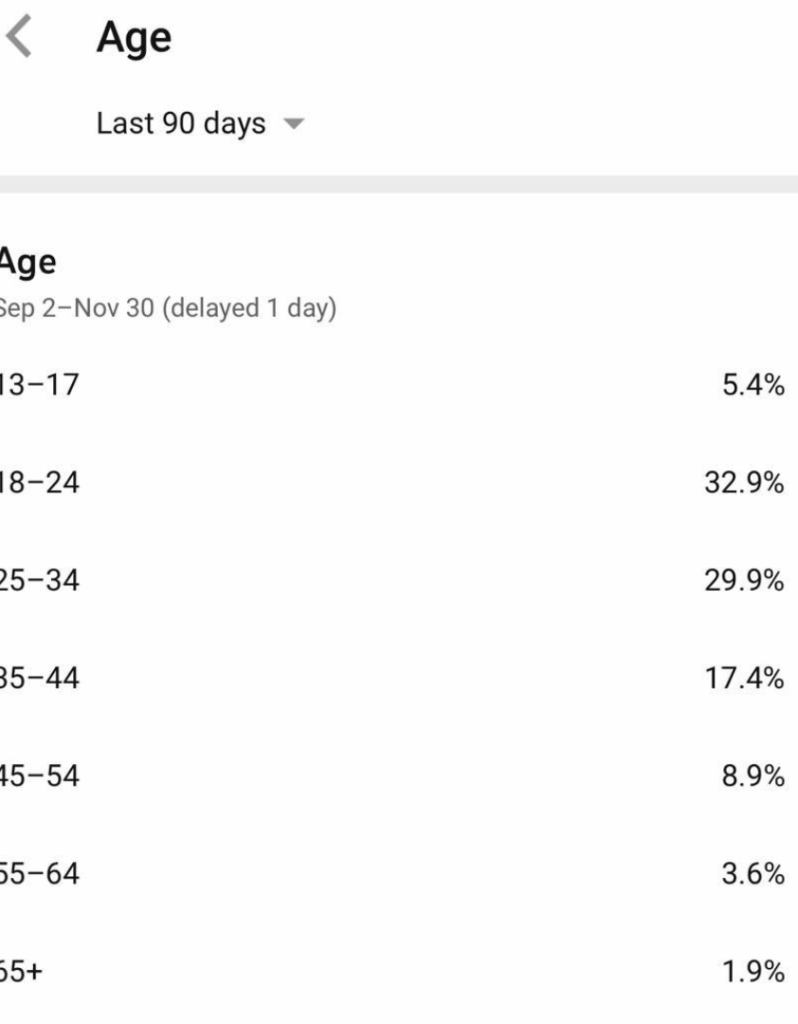
Task: Choose the 55–64 age group label
Action: 39,874
